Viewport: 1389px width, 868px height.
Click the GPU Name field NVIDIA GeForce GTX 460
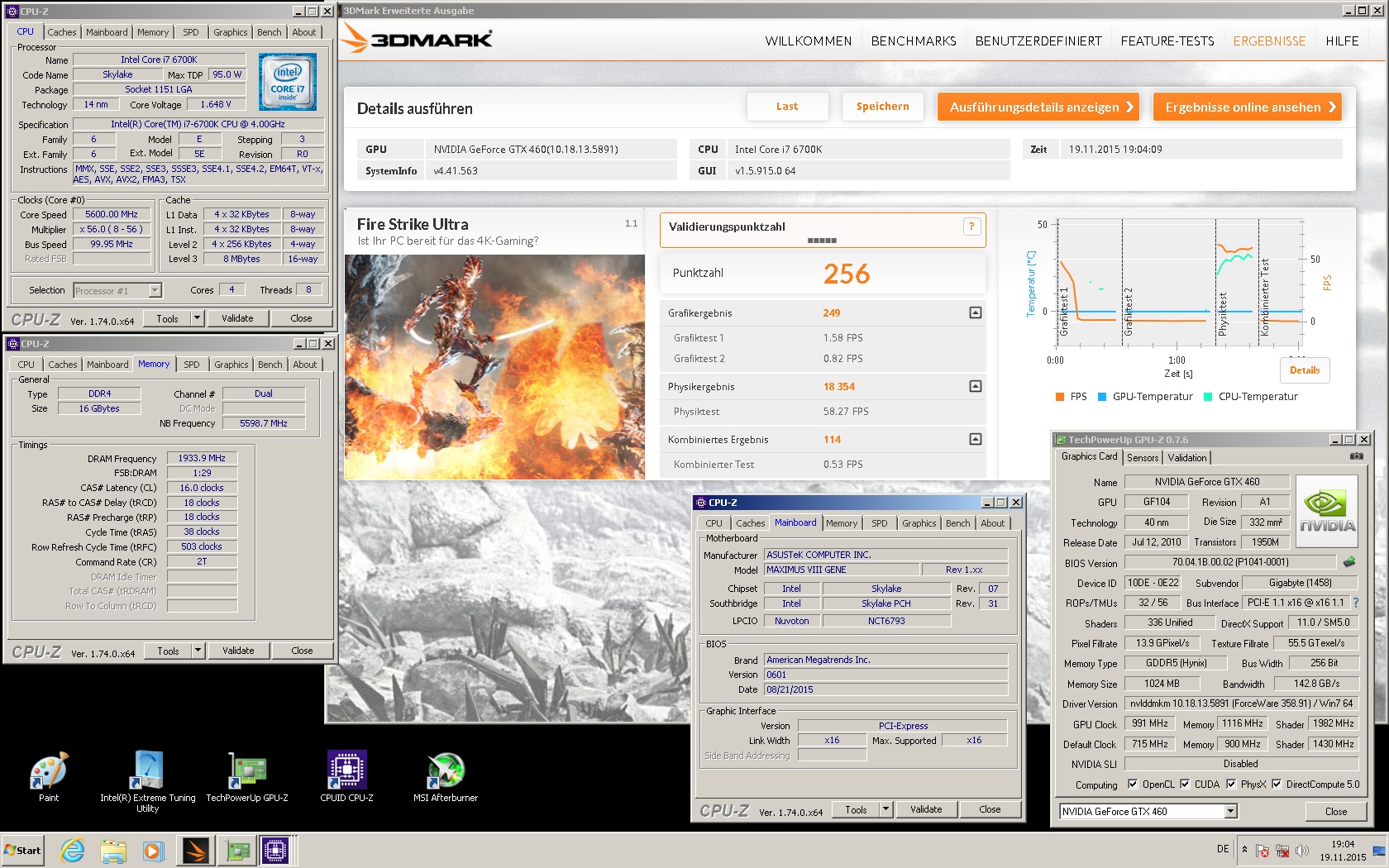(x=1207, y=482)
